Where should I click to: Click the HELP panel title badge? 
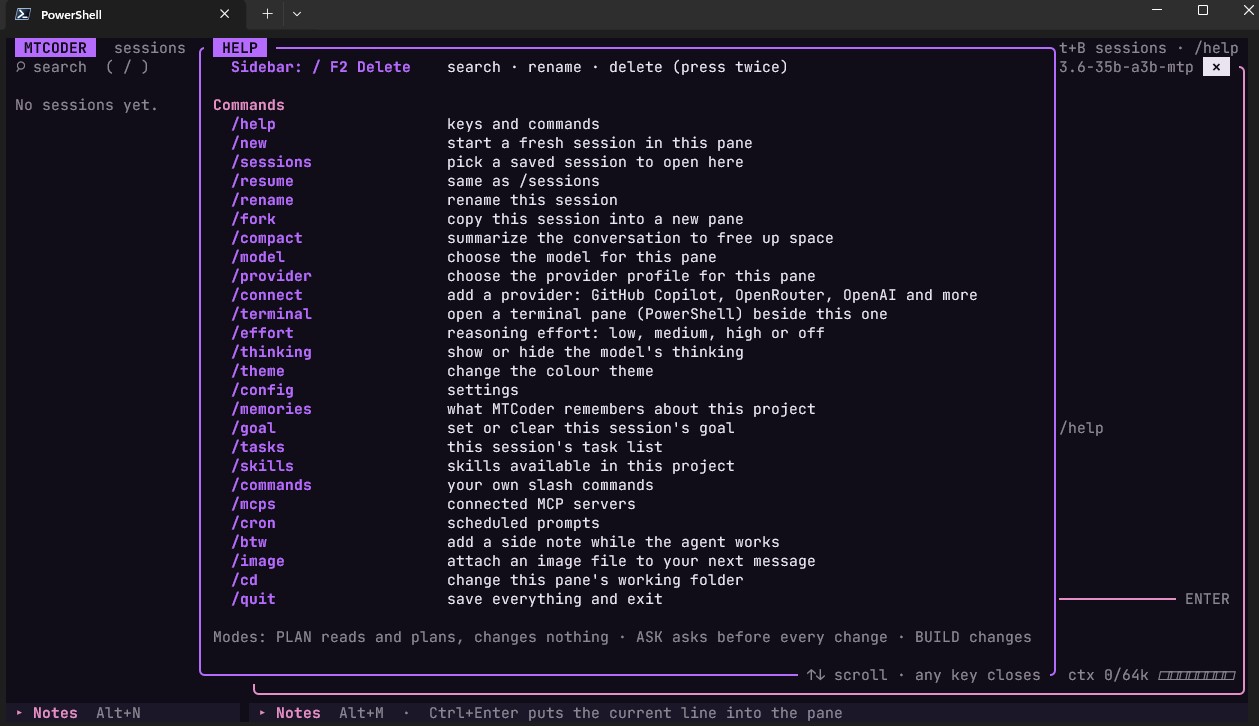tap(240, 48)
